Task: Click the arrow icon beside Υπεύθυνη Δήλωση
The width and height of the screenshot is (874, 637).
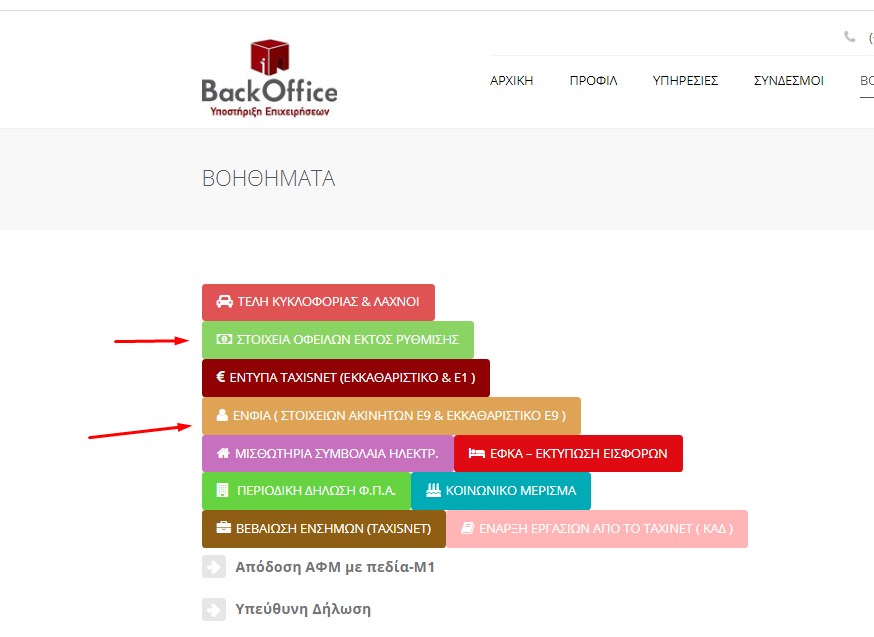Action: (x=214, y=609)
